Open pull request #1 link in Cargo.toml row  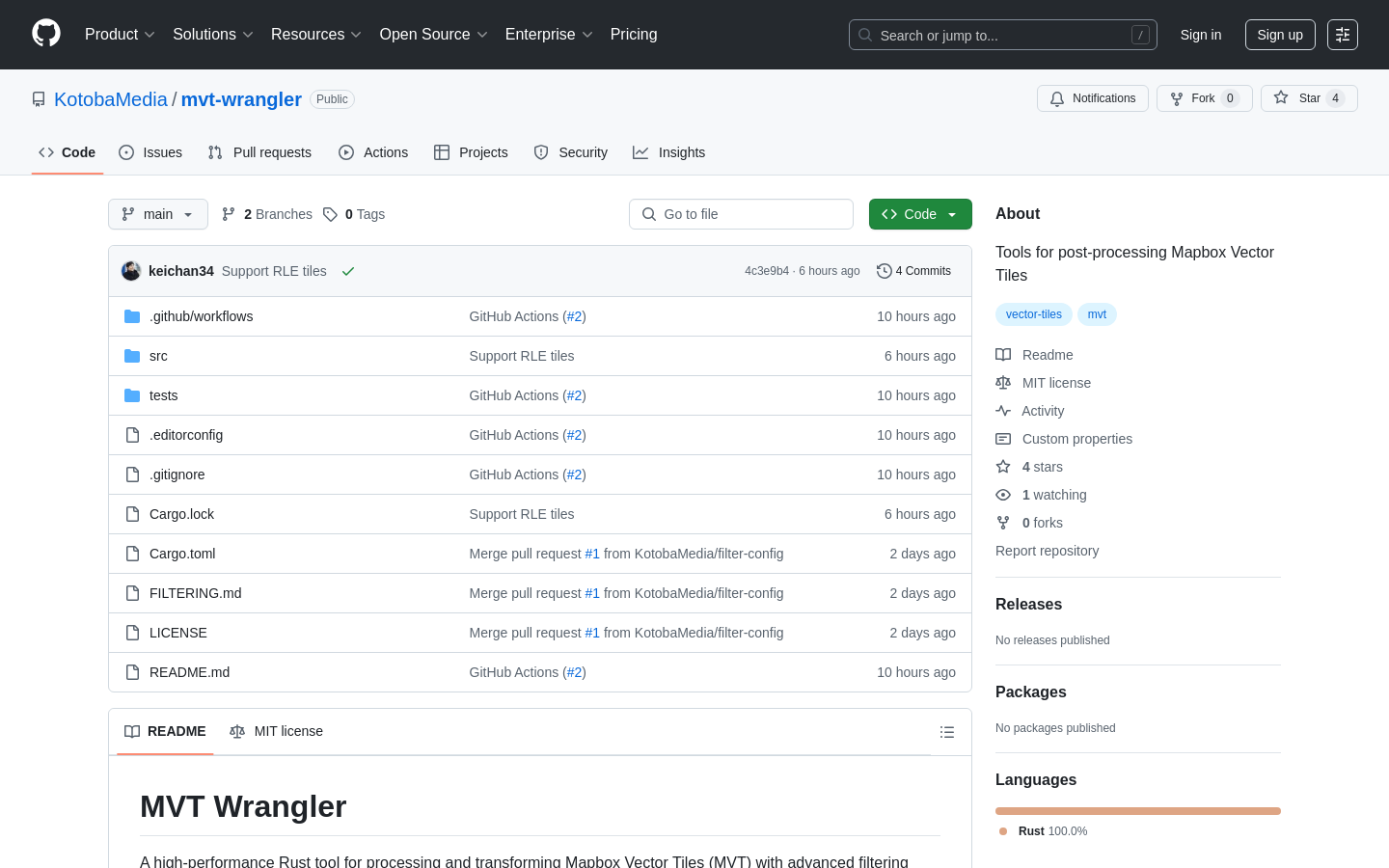(592, 554)
